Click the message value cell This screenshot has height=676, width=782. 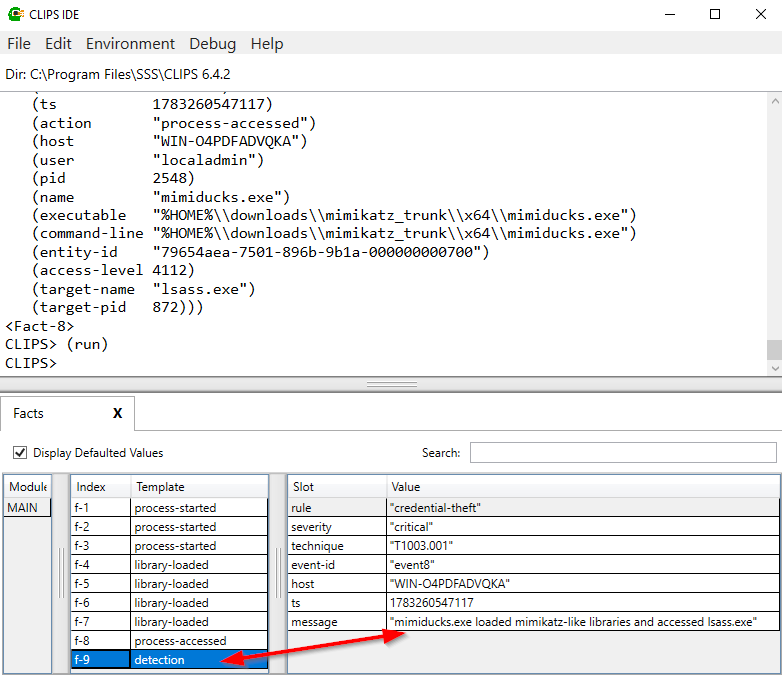click(x=583, y=621)
